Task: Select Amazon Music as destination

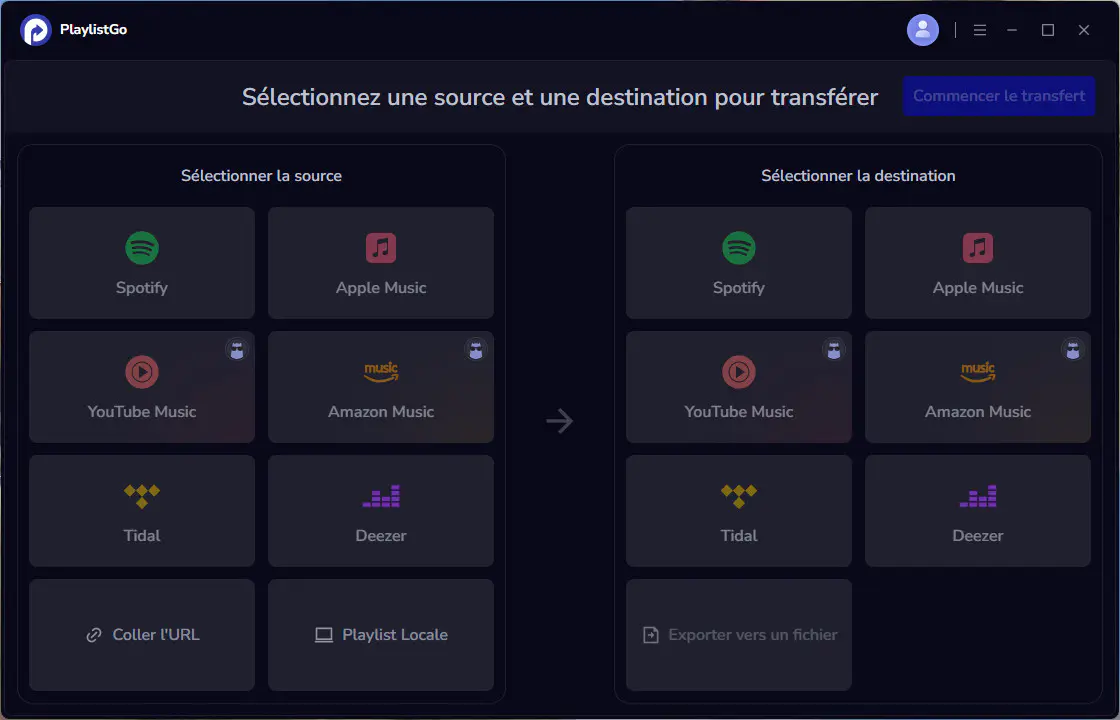Action: [977, 387]
